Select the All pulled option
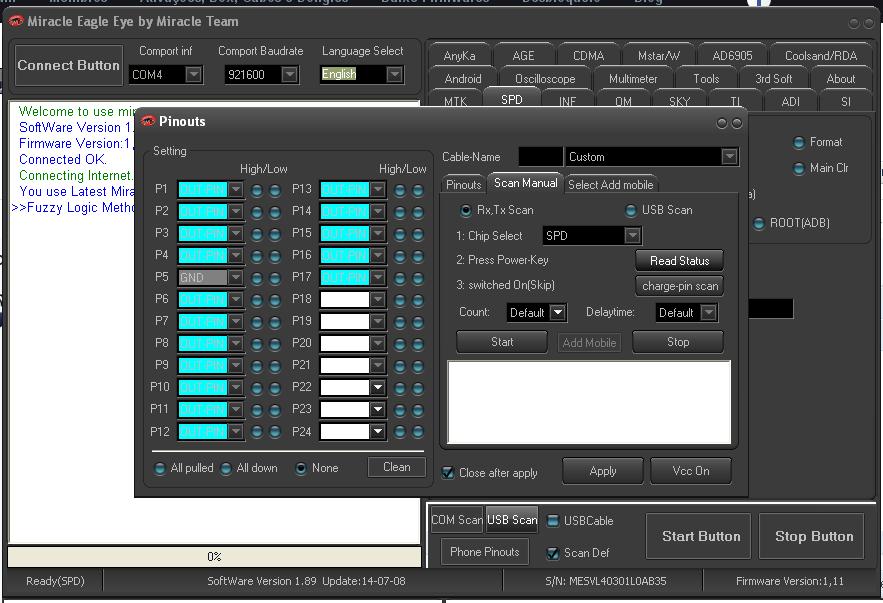This screenshot has height=603, width=883. click(x=160, y=468)
